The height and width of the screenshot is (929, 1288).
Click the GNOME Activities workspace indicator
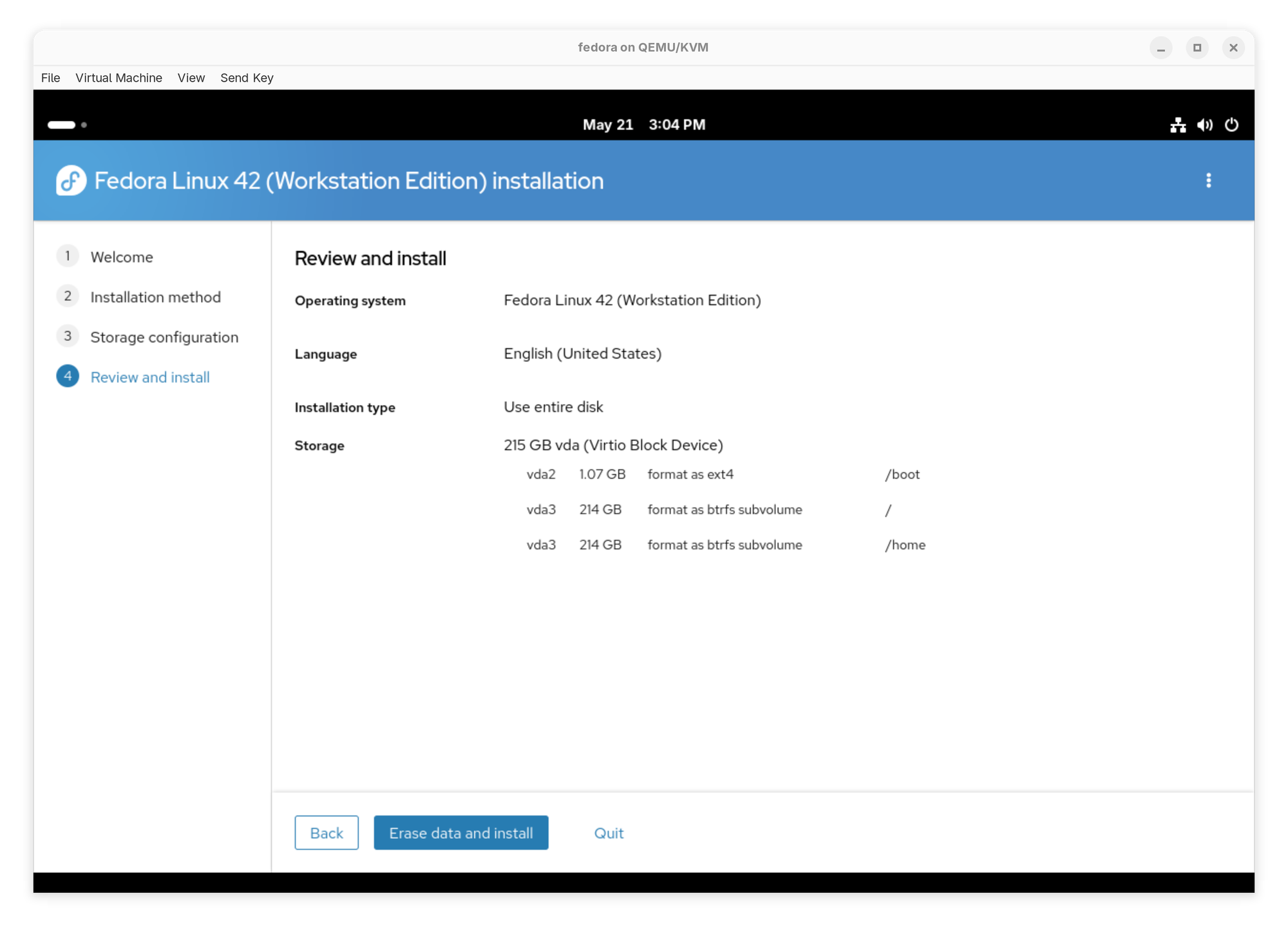(67, 125)
